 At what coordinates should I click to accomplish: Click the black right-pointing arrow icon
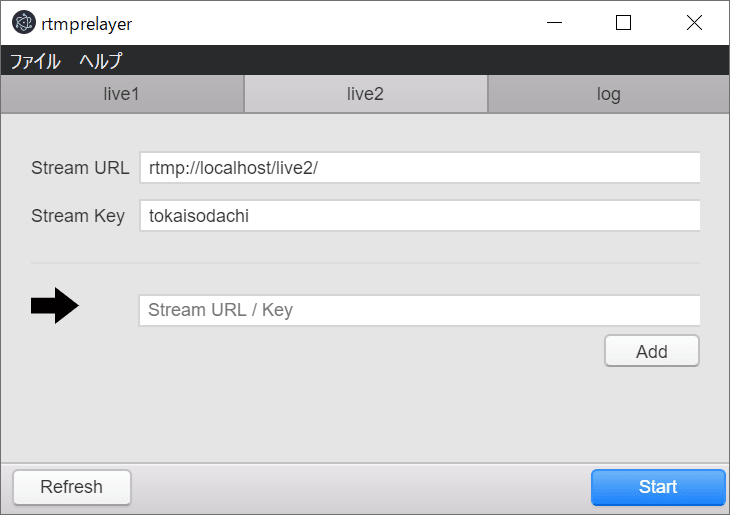[55, 305]
